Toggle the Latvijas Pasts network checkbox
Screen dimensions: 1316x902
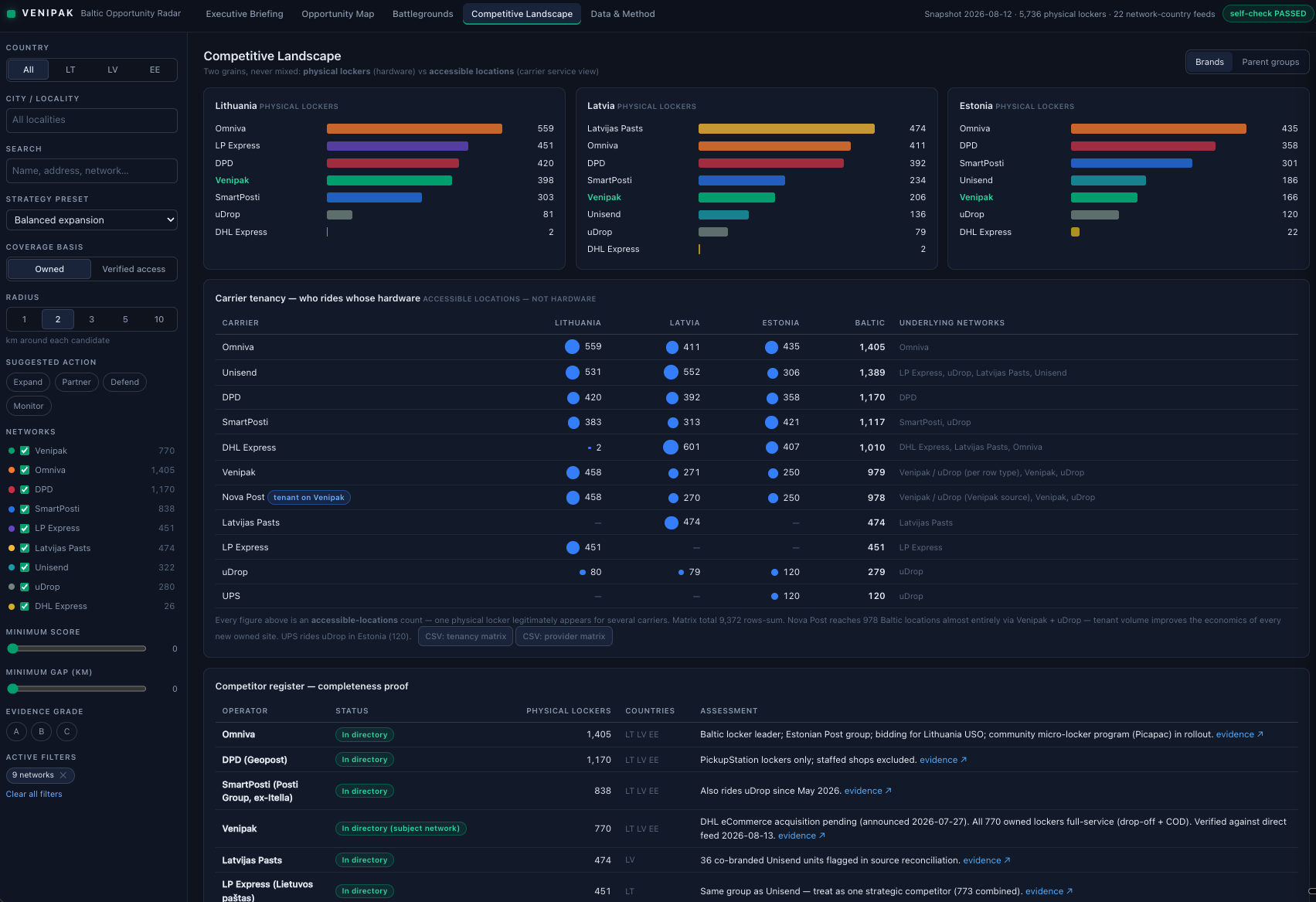(25, 548)
